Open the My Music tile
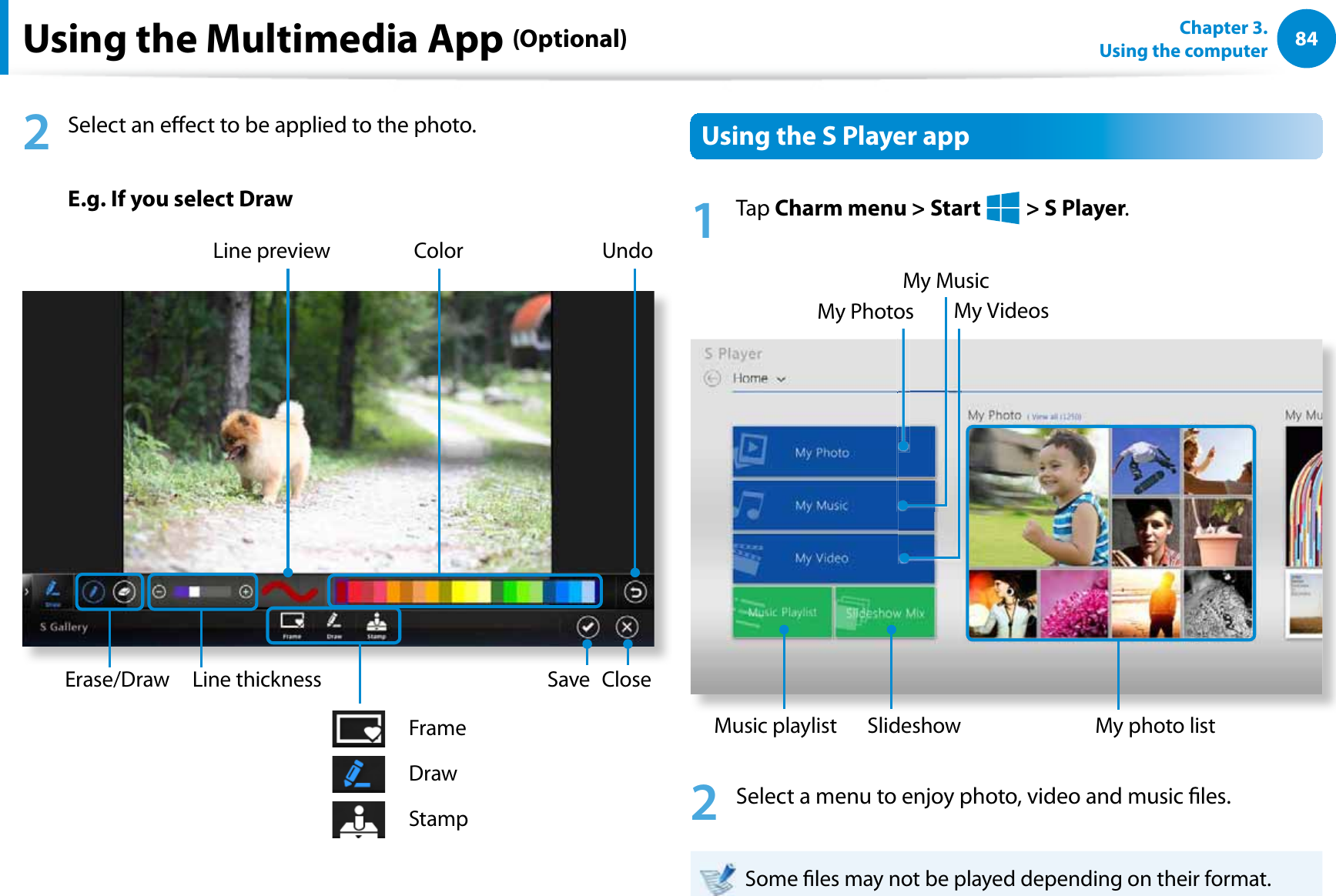Viewport: 1336px width, 896px height. click(833, 505)
